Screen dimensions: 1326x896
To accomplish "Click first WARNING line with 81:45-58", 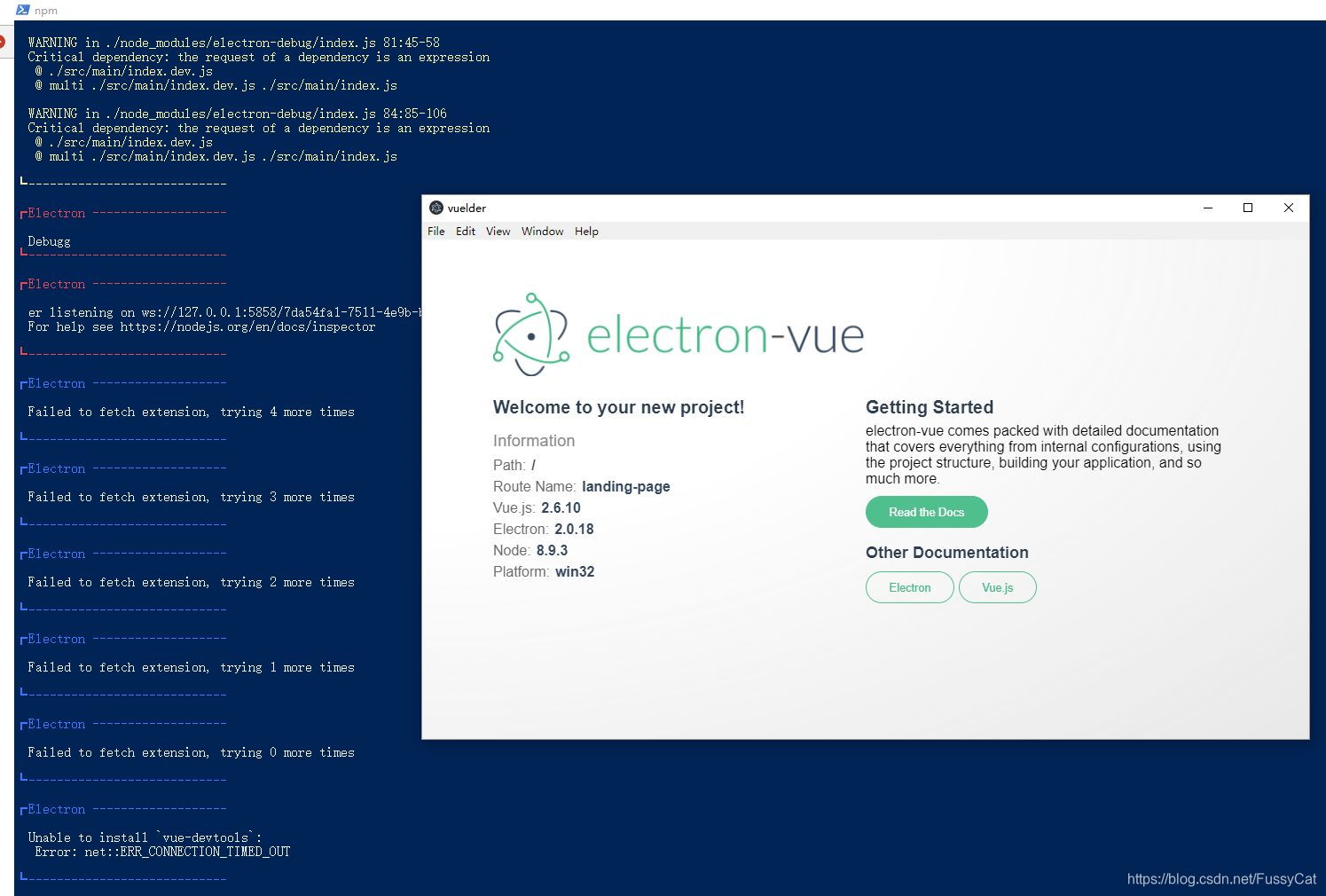I will [x=233, y=43].
